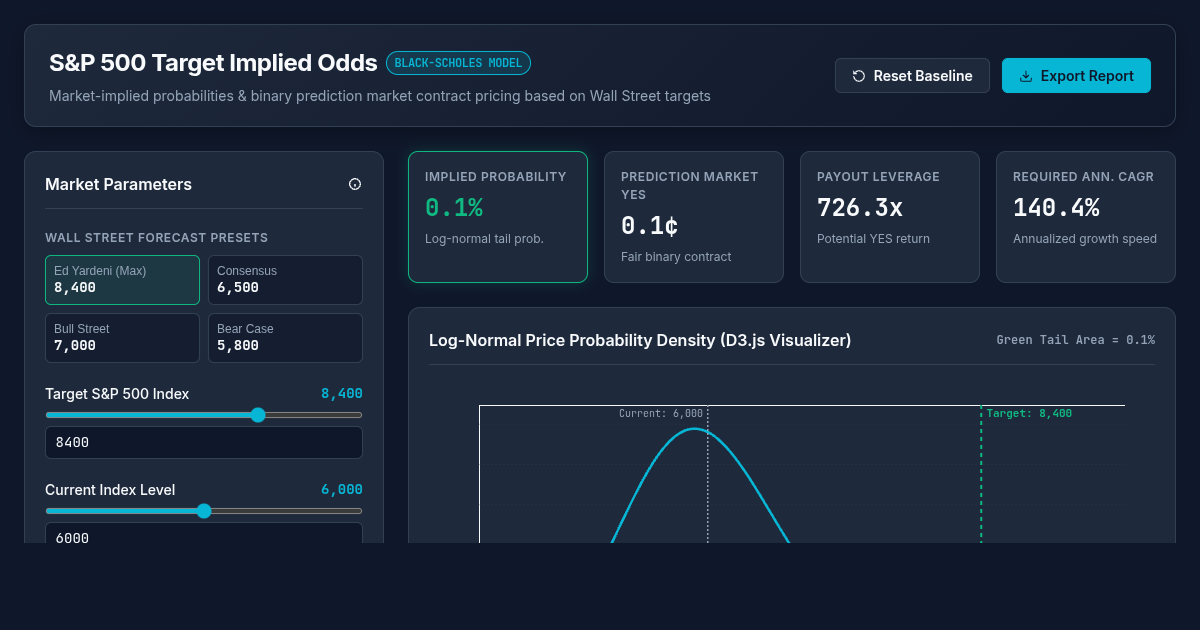The image size is (1200, 630).
Task: Choose the Bull Street 7,000 preset
Action: coord(122,338)
